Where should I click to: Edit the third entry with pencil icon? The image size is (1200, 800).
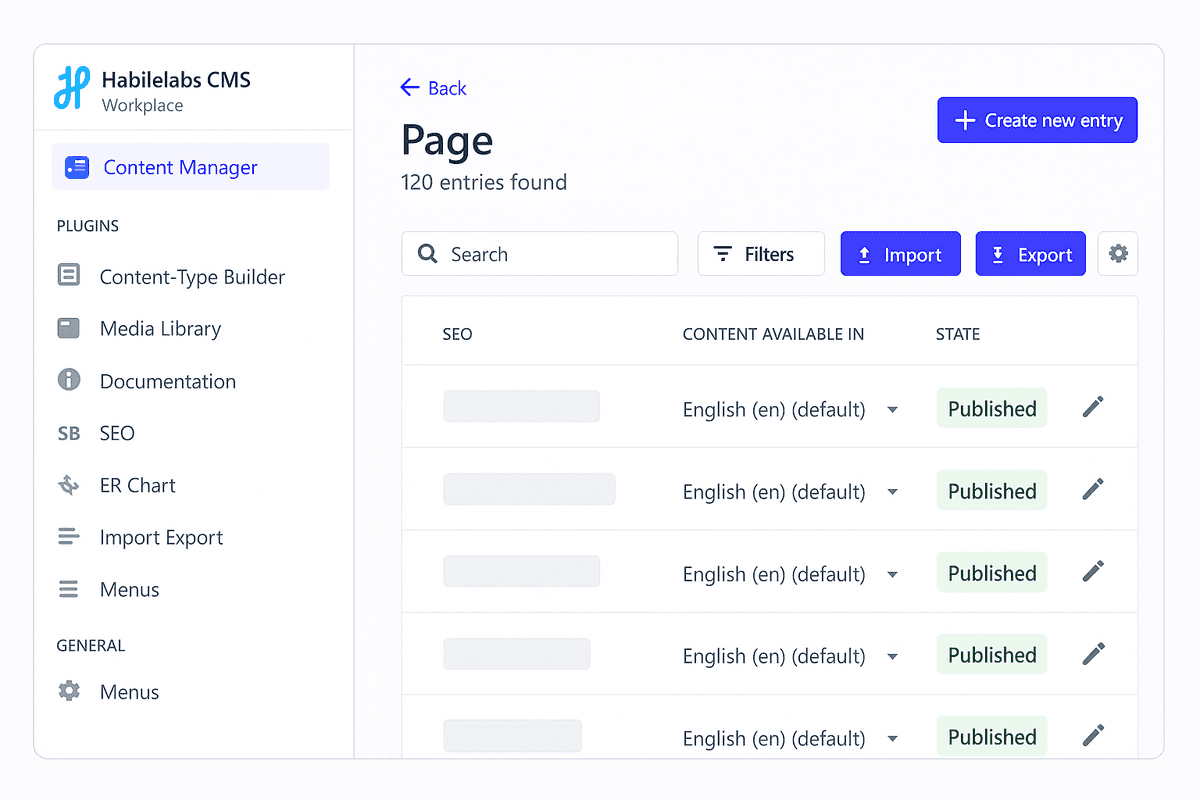click(x=1094, y=571)
